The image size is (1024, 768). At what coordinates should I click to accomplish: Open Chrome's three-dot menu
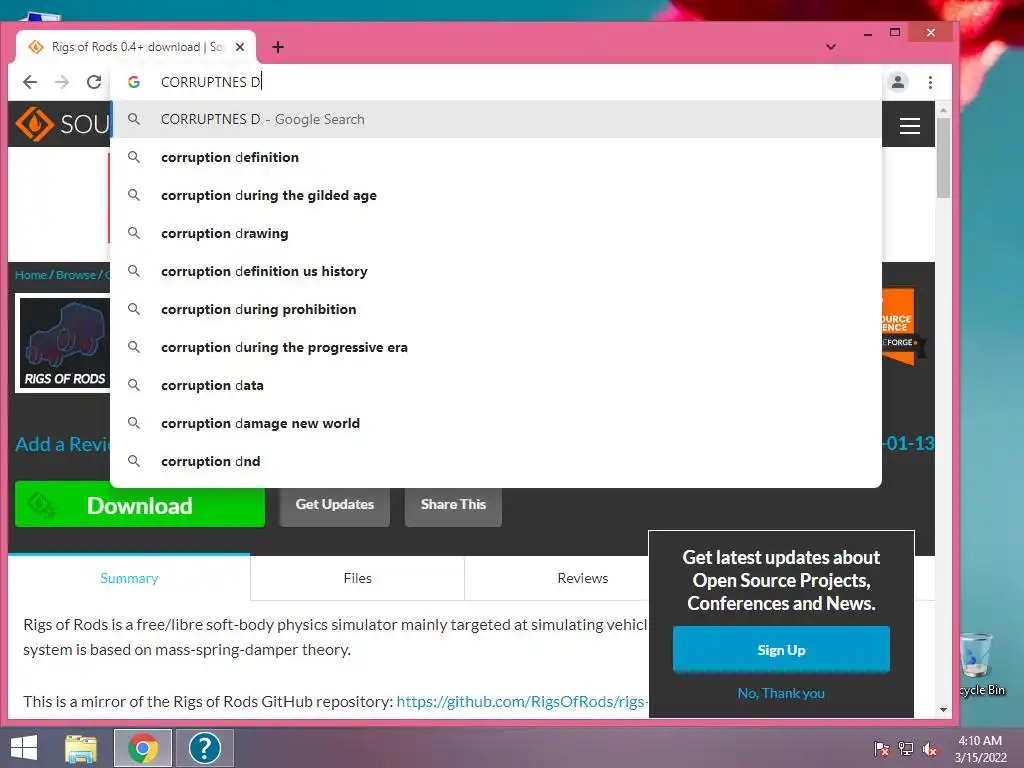(x=930, y=82)
